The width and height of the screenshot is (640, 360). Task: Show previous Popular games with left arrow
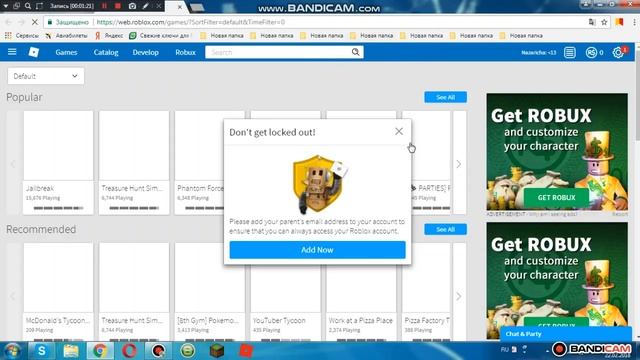pyautogui.click(x=13, y=164)
